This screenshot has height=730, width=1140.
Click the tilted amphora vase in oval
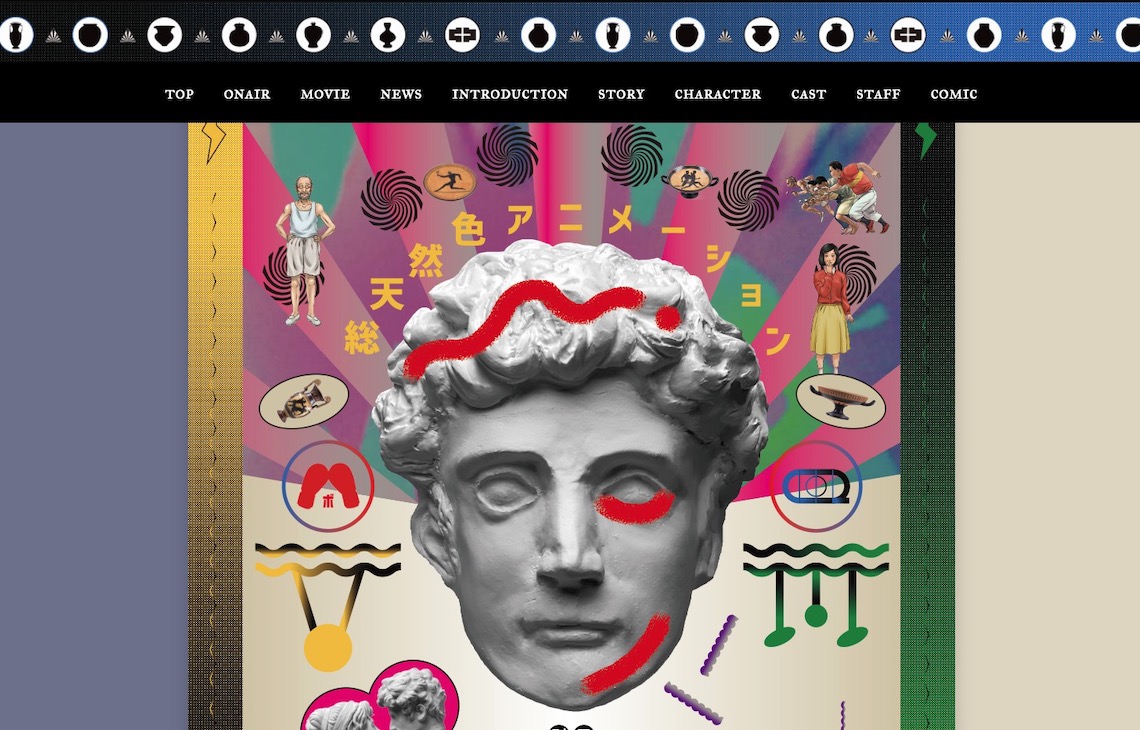[303, 402]
